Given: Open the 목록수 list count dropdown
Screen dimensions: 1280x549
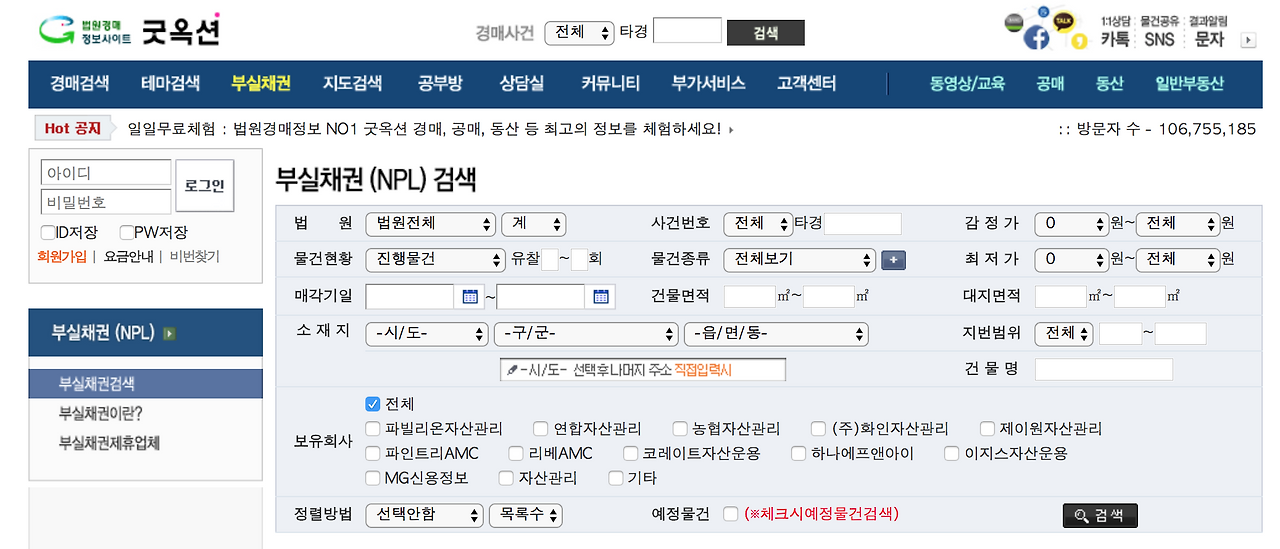Looking at the screenshot, I should point(526,515).
